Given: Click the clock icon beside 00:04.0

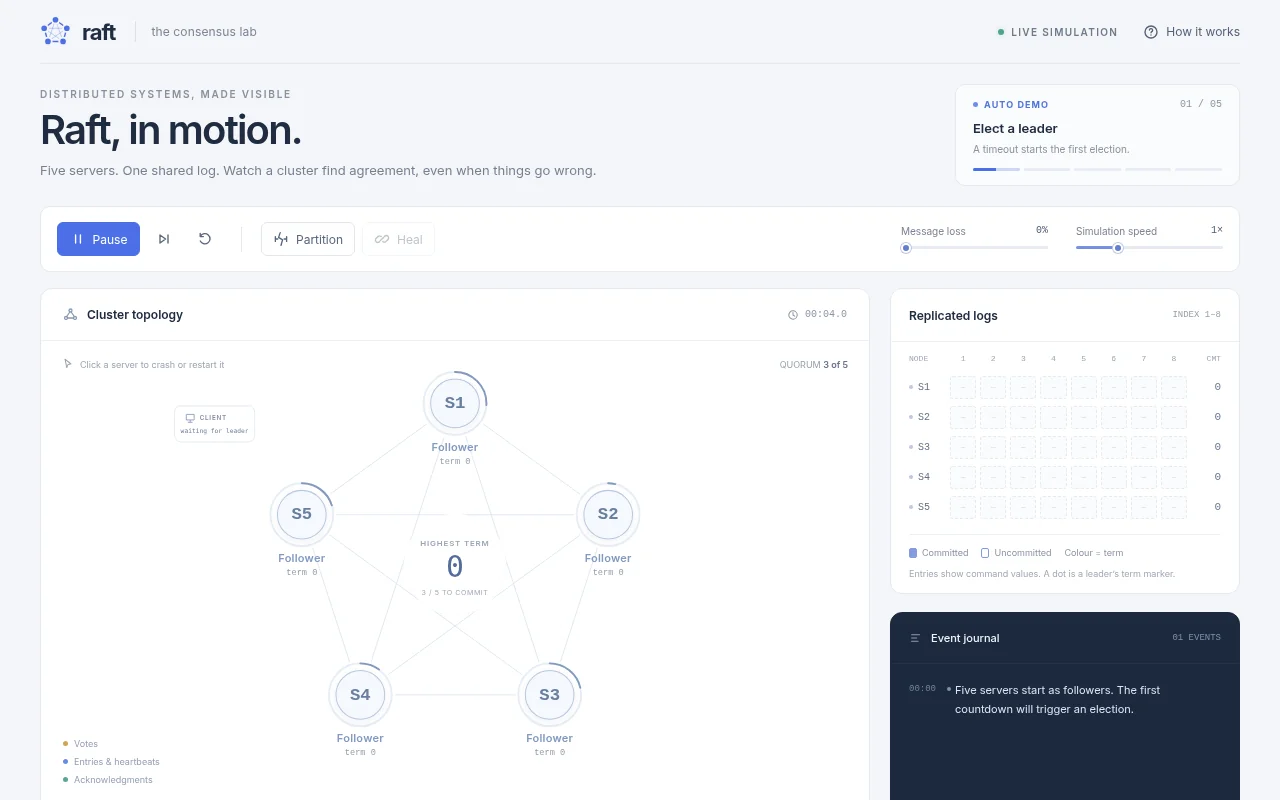Looking at the screenshot, I should point(793,315).
